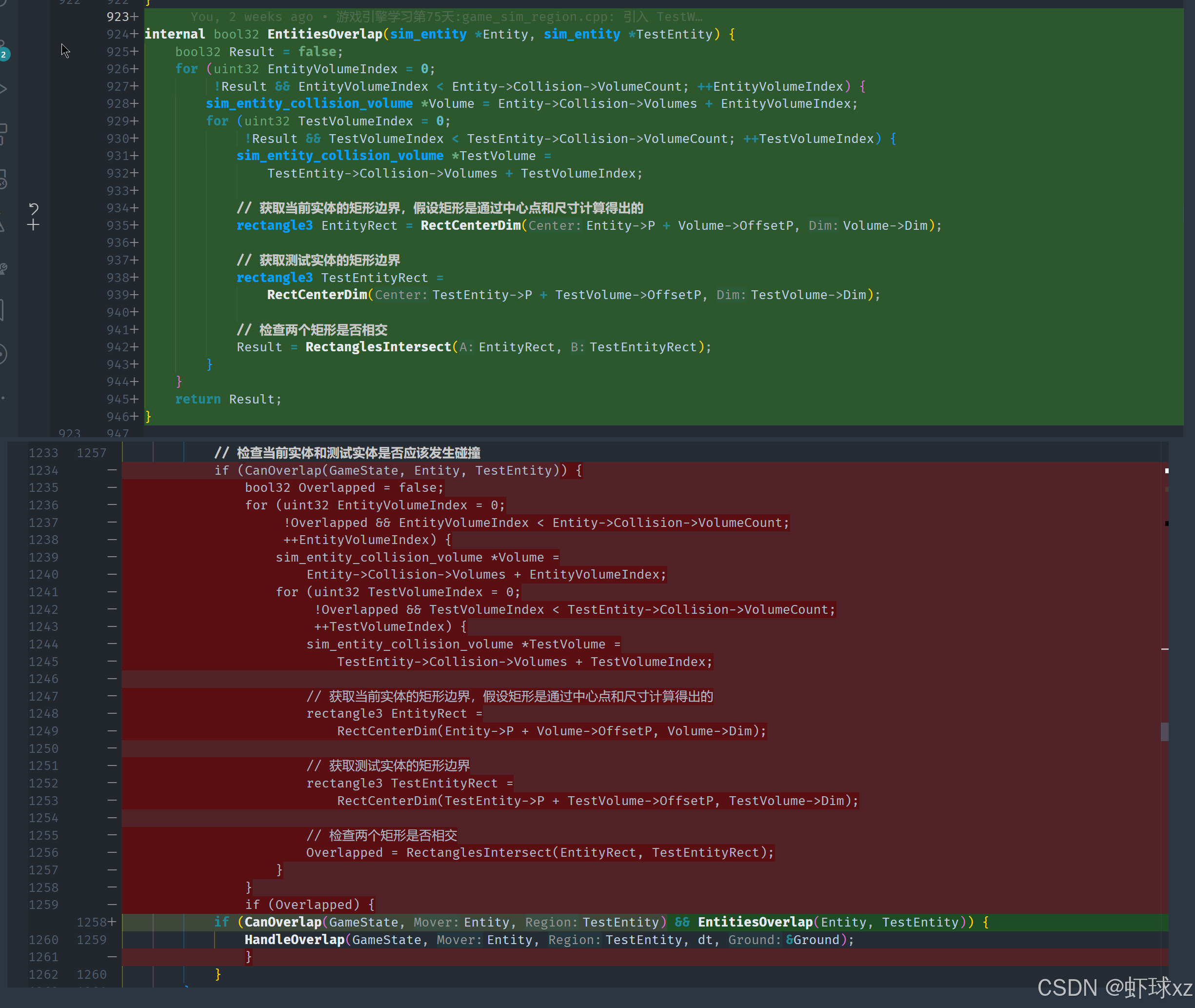Click the RectCenterDim call on line 935
The image size is (1195, 1008).
[471, 226]
